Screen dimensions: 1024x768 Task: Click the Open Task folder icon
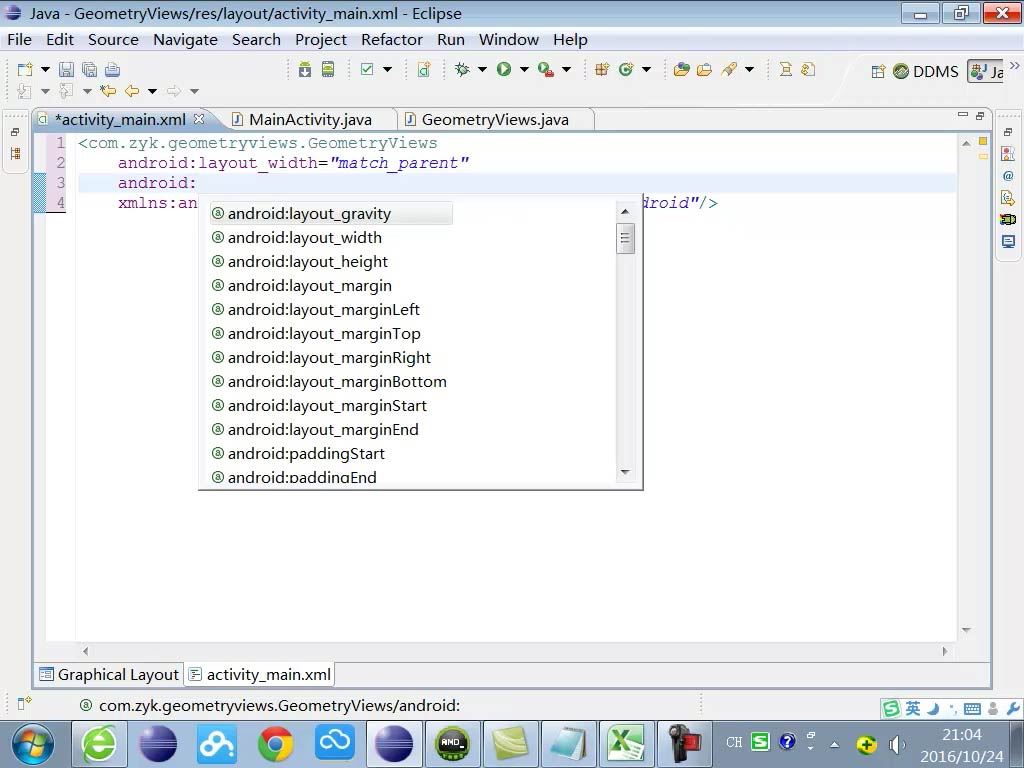point(704,69)
